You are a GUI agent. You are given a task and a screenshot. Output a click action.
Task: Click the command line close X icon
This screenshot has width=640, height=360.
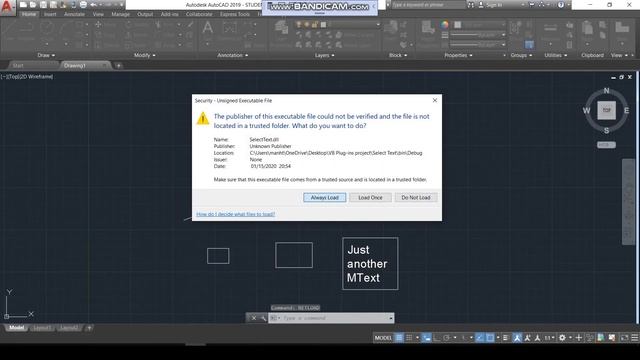point(254,318)
